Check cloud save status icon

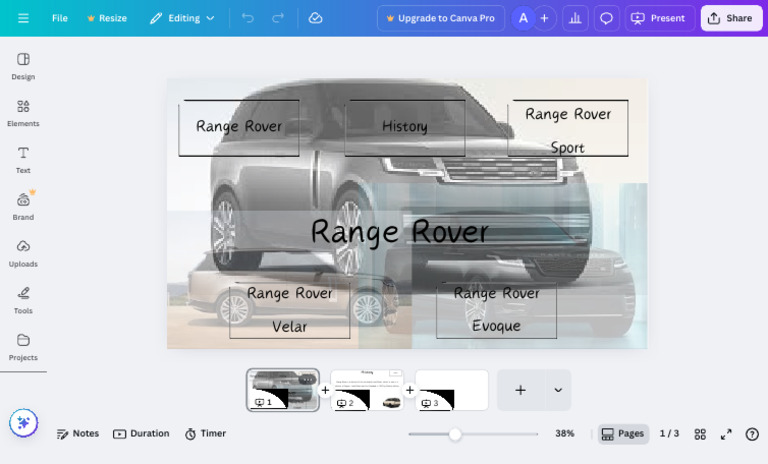pos(315,18)
